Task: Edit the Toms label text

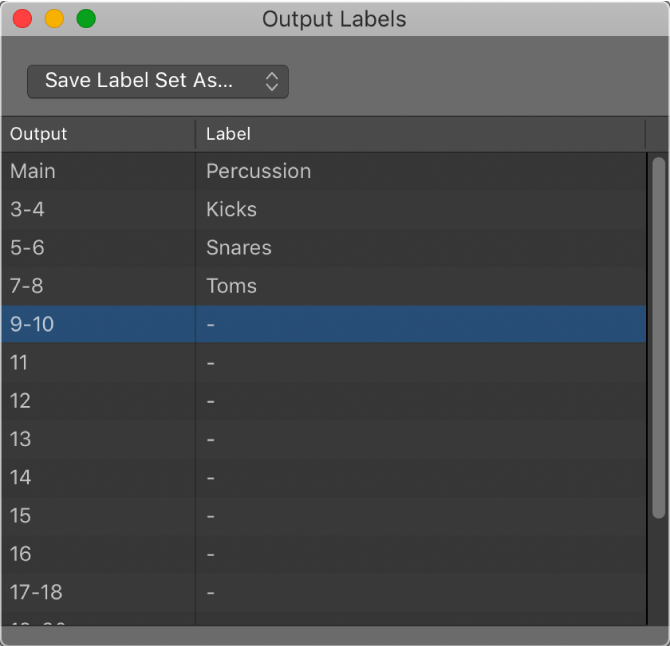Action: [231, 286]
